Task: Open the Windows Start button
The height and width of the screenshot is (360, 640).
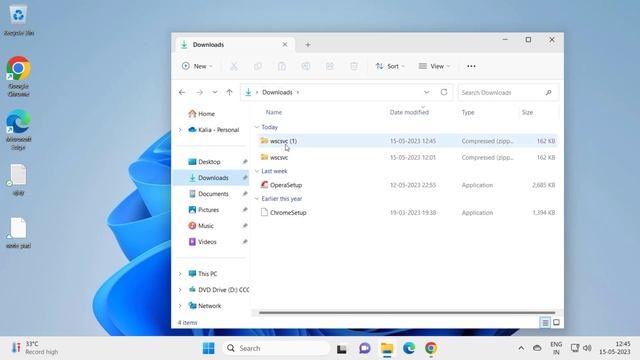Action: [x=209, y=348]
